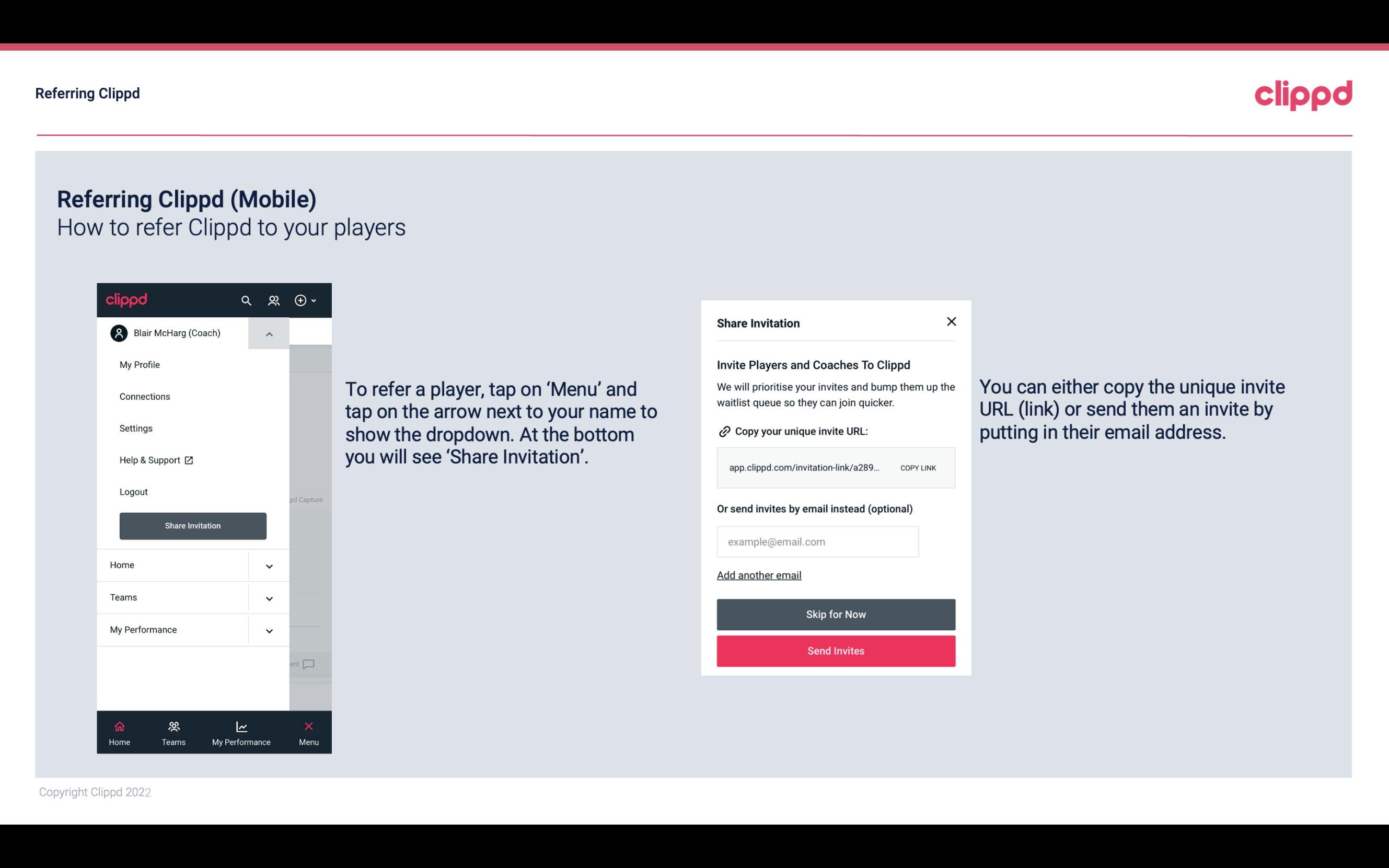Screen dimensions: 1389x868
Task: Click Add another email link
Action: tap(759, 575)
